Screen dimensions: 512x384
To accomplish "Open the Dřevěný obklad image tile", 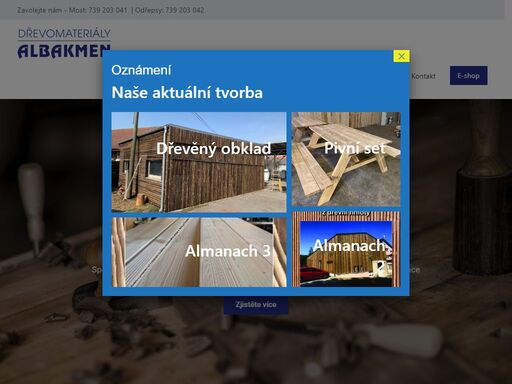I will click(199, 162).
